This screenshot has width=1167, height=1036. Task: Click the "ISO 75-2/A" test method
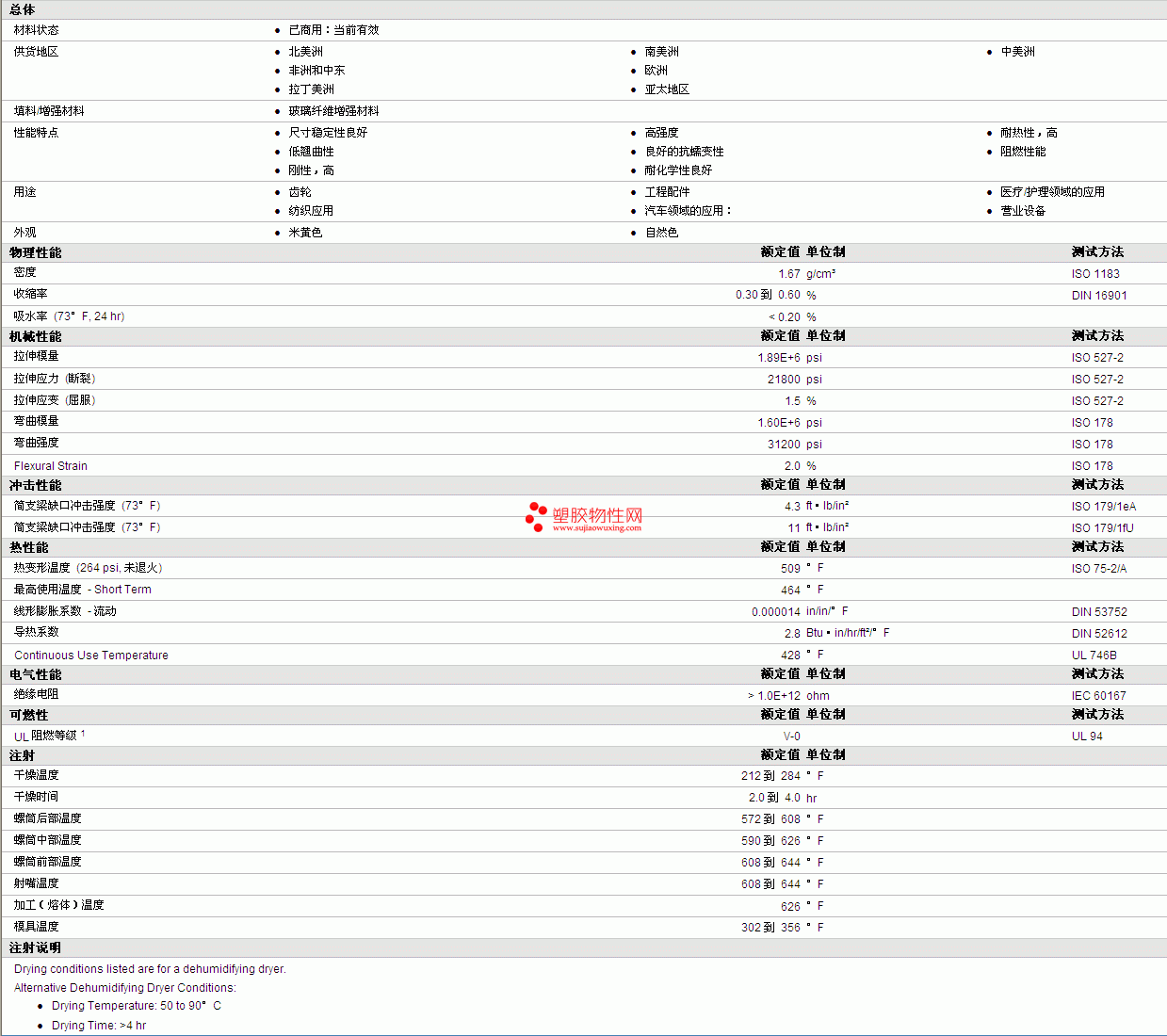point(1099,569)
